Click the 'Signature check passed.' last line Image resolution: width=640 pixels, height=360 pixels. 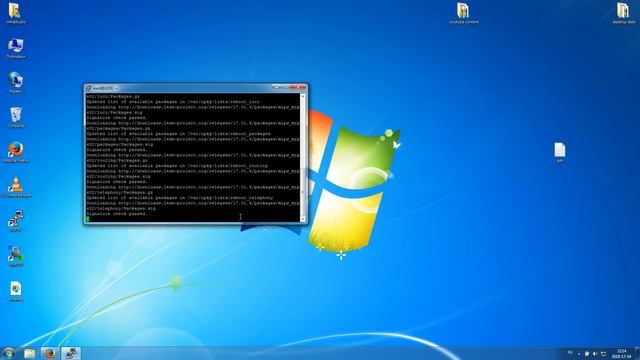pos(116,214)
